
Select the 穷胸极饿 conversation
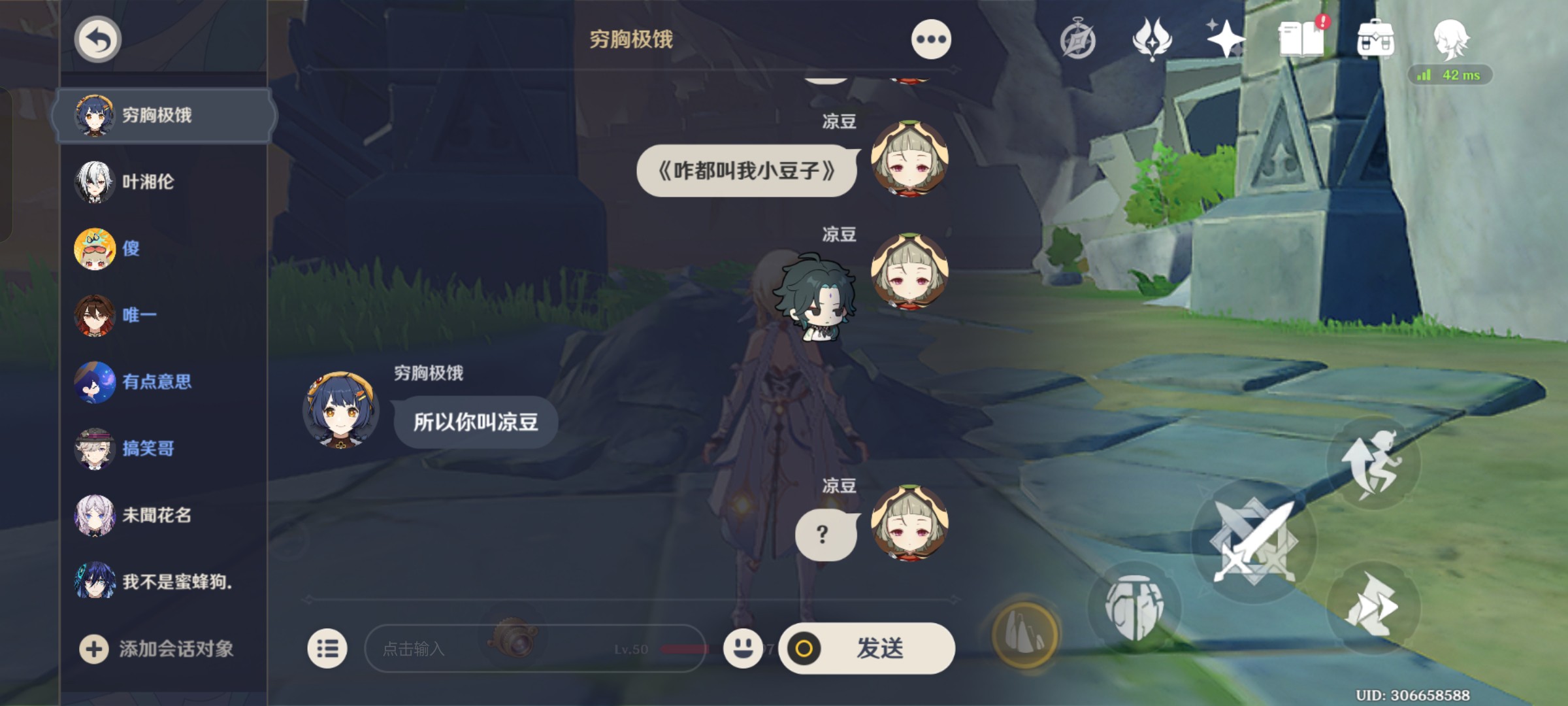click(164, 116)
